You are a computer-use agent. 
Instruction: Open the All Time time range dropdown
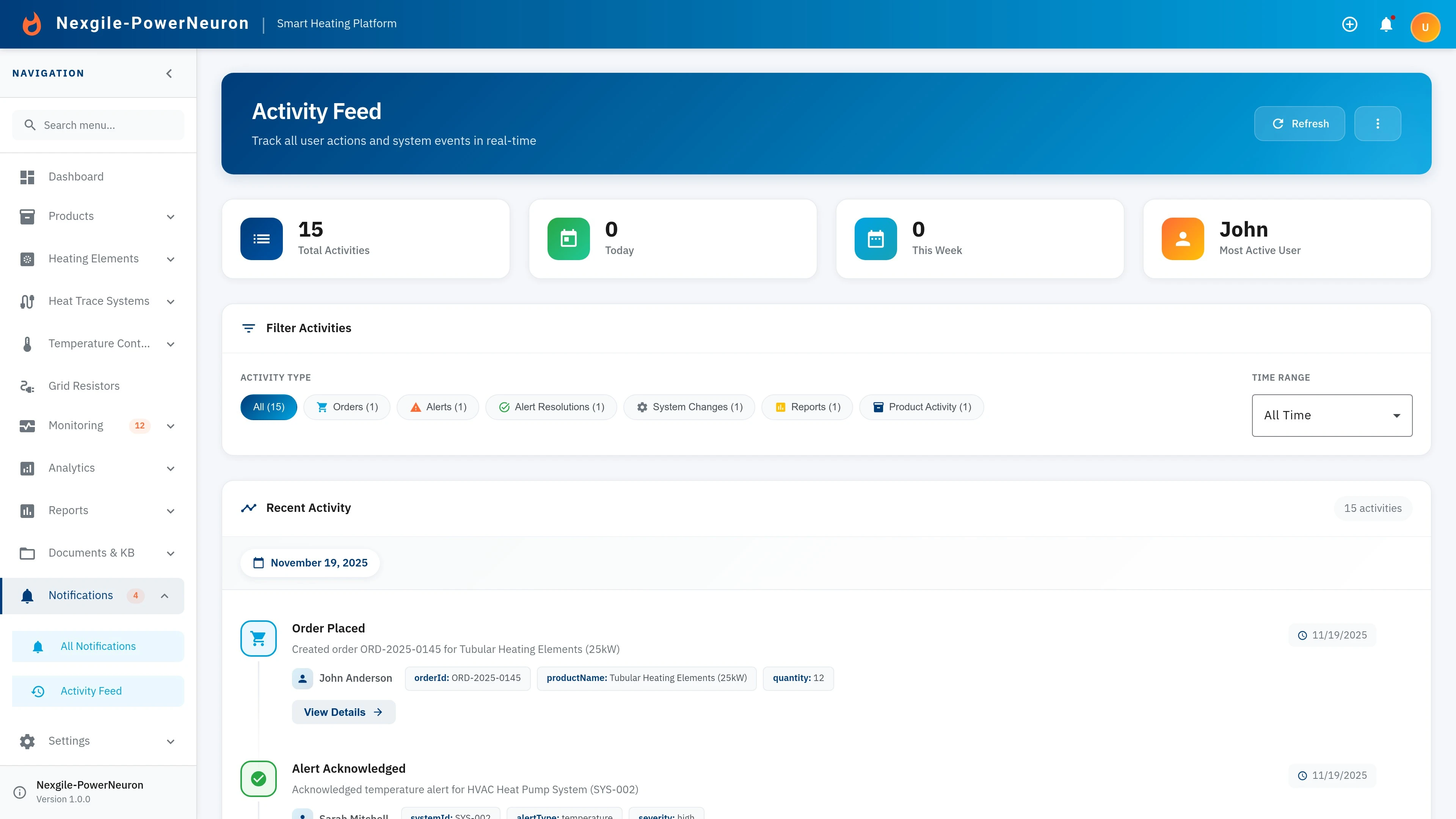click(x=1332, y=416)
